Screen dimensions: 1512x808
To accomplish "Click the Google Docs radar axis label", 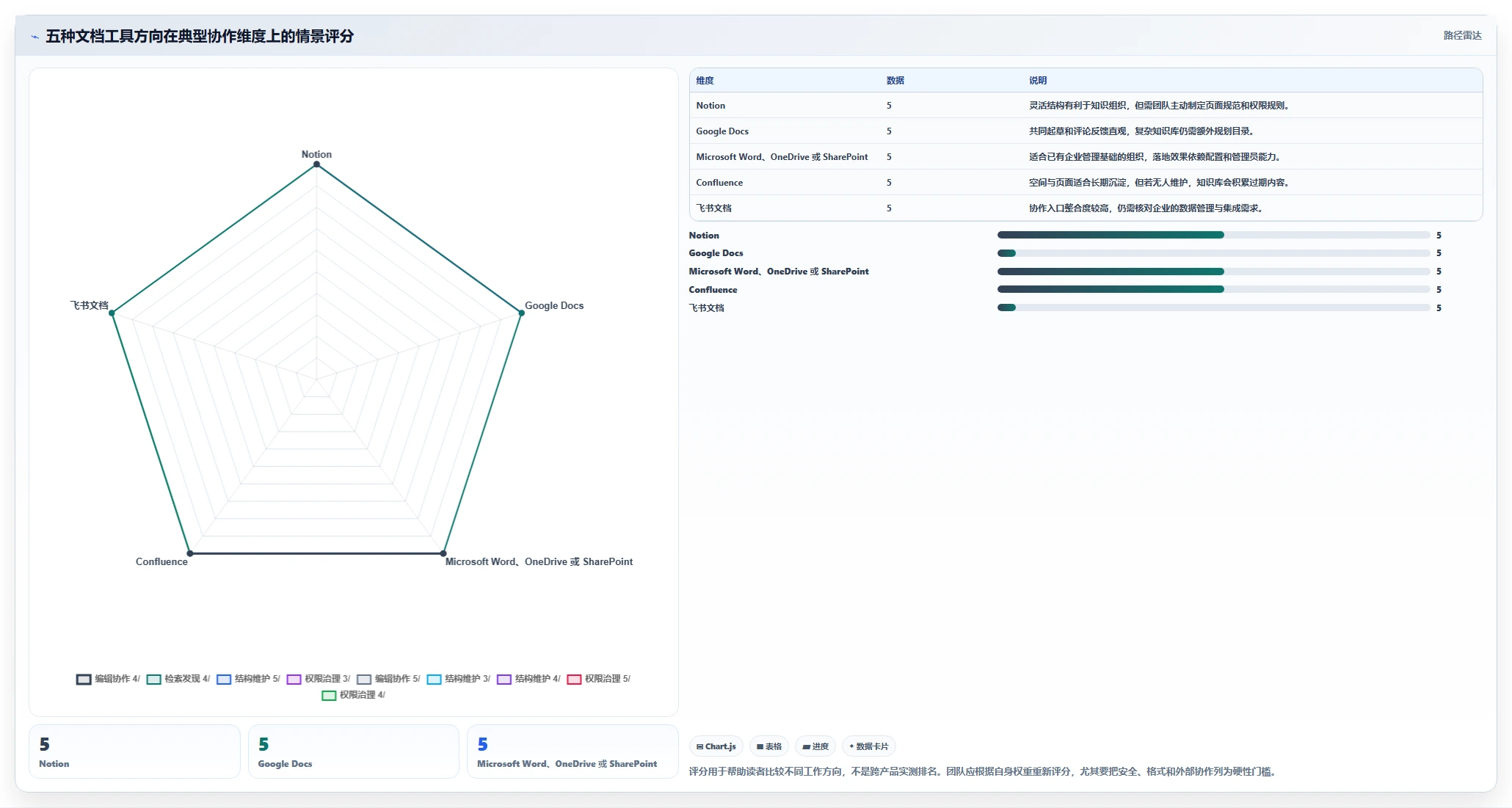I will (554, 305).
